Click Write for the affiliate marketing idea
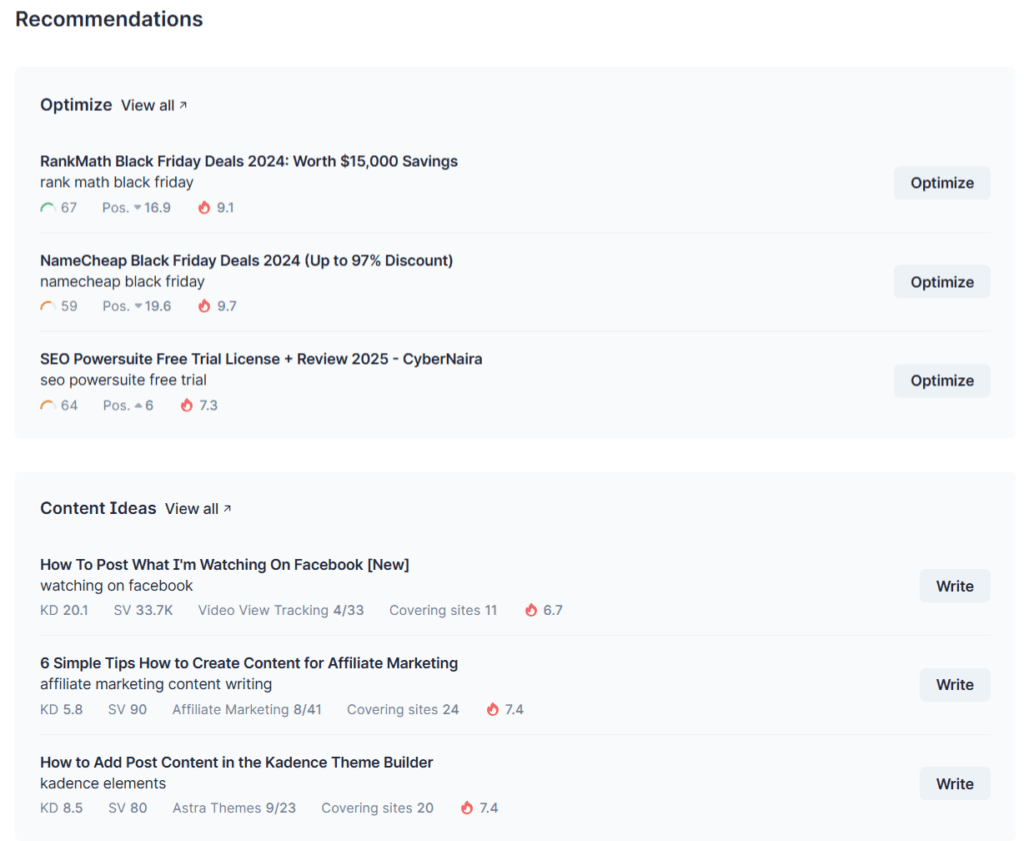 coord(954,685)
